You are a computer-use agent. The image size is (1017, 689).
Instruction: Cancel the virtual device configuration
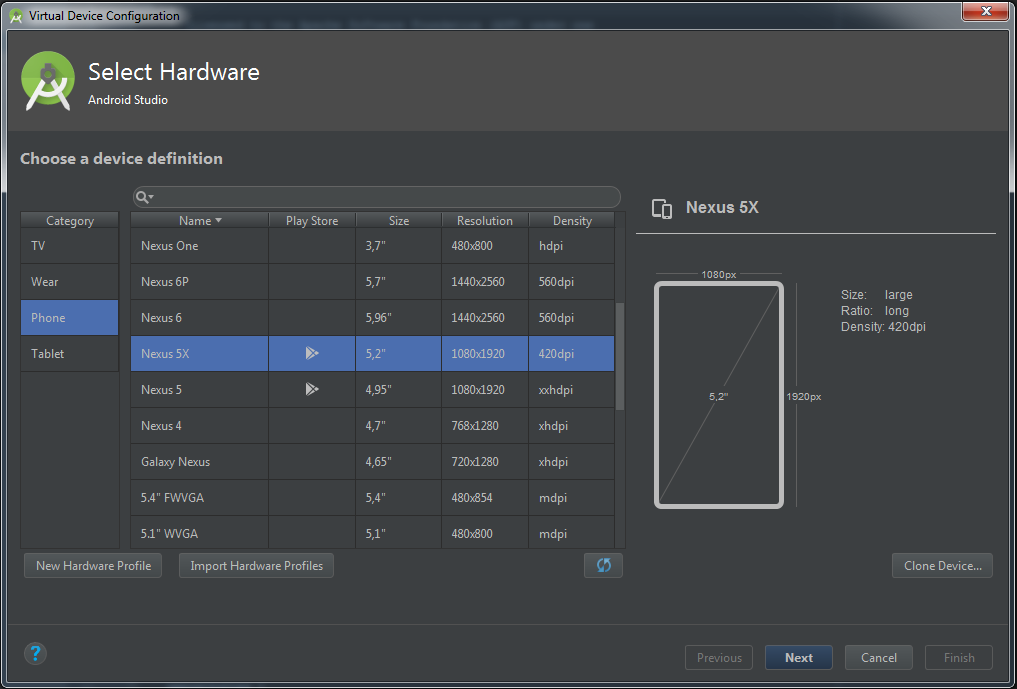tap(879, 657)
